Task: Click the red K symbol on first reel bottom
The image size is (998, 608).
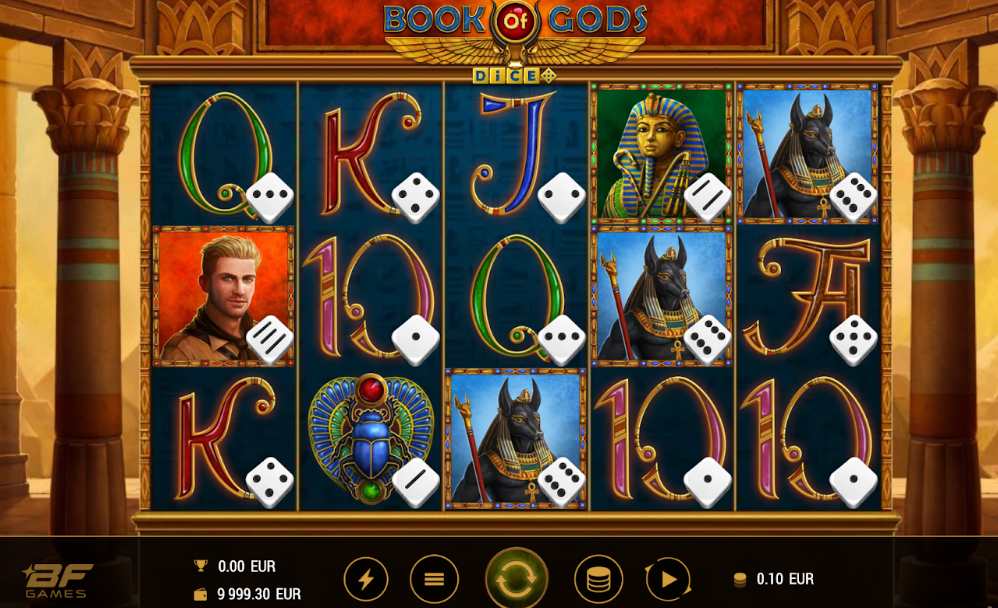Action: pyautogui.click(x=224, y=439)
